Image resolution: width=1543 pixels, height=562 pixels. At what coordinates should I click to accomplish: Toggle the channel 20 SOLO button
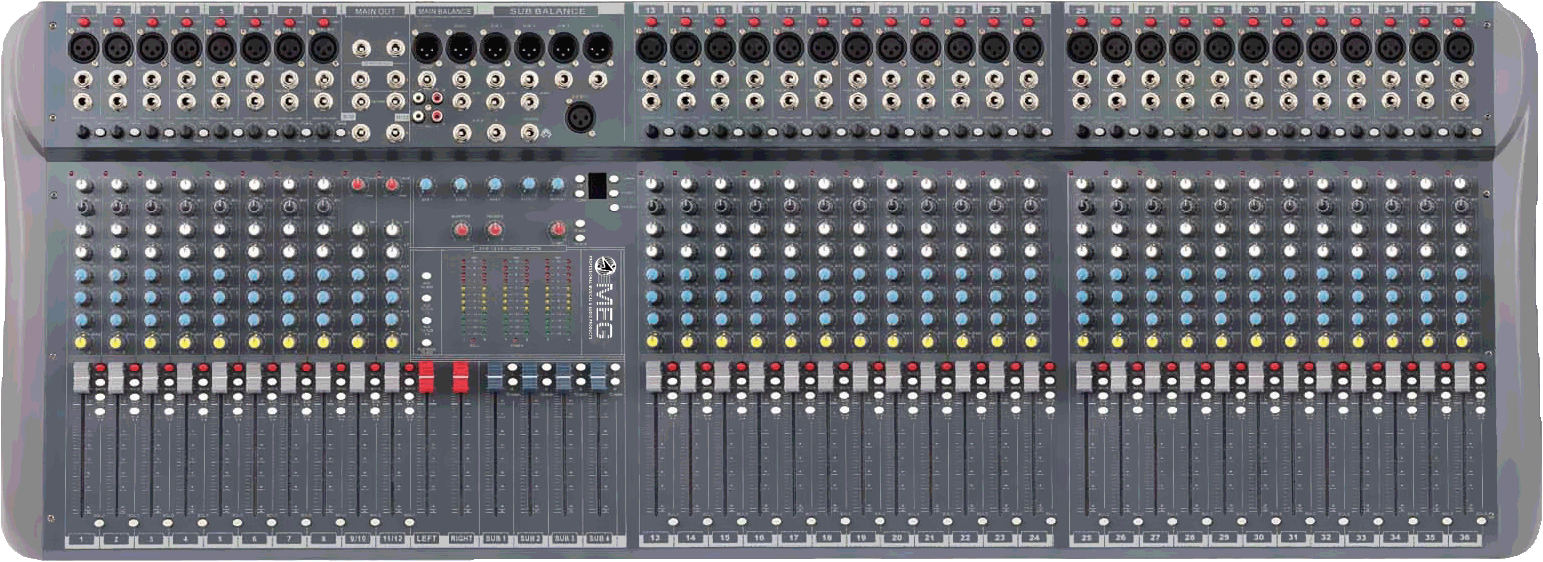click(x=913, y=523)
